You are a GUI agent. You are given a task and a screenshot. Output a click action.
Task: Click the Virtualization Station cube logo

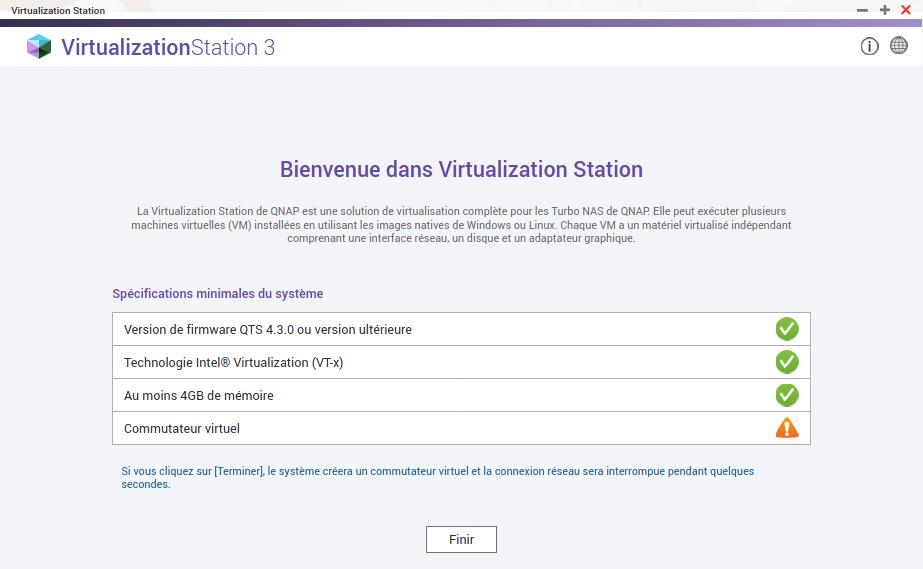[39, 47]
